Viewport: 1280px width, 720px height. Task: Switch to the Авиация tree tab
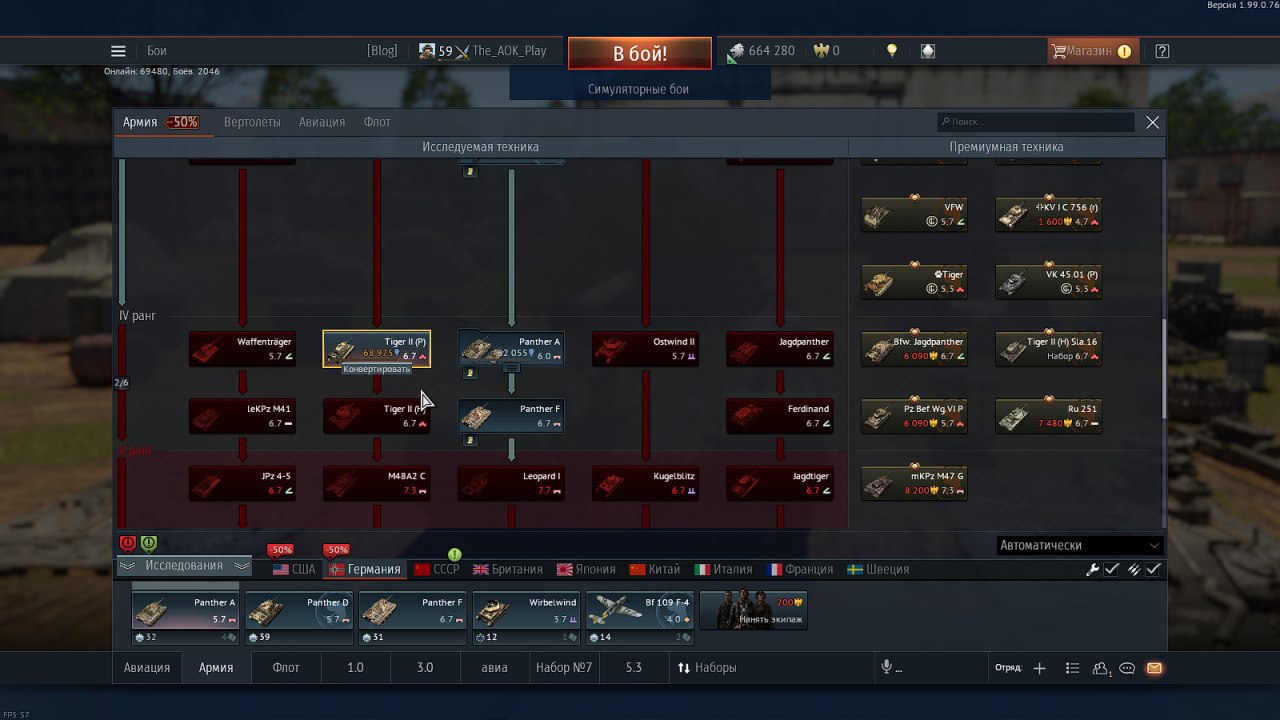coord(322,122)
